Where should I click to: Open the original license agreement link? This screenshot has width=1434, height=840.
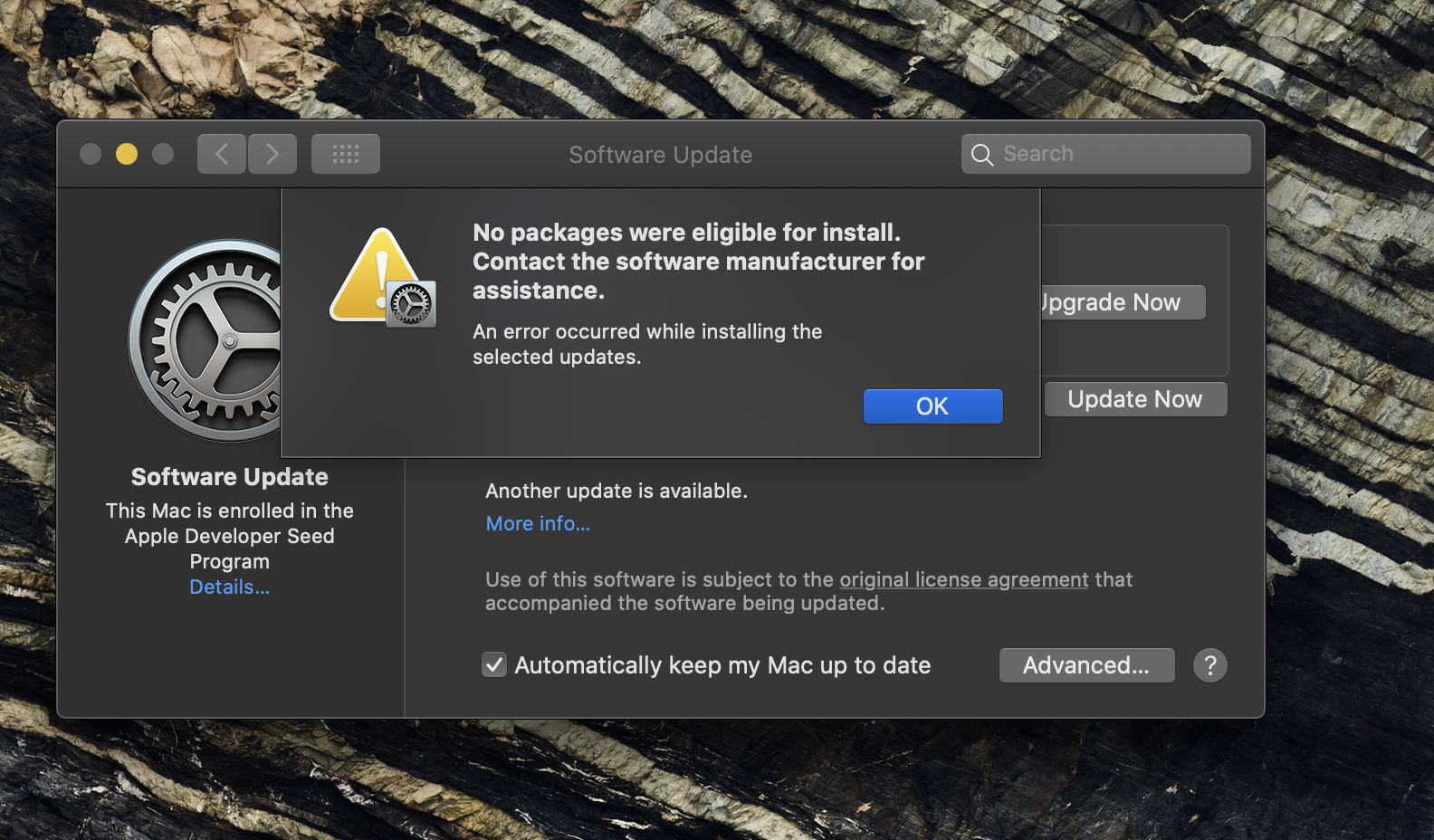964,579
